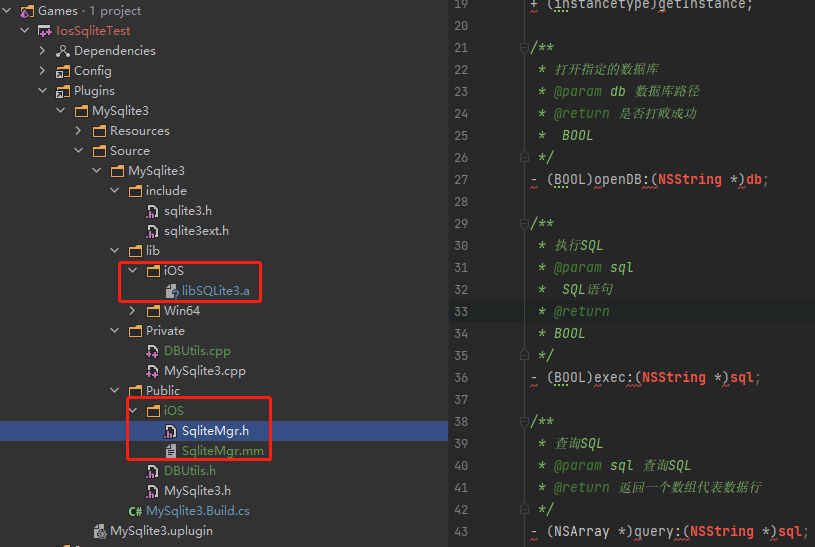This screenshot has height=547, width=815.
Task: Select sqlite3ext.h in the include folder
Action: point(196,231)
